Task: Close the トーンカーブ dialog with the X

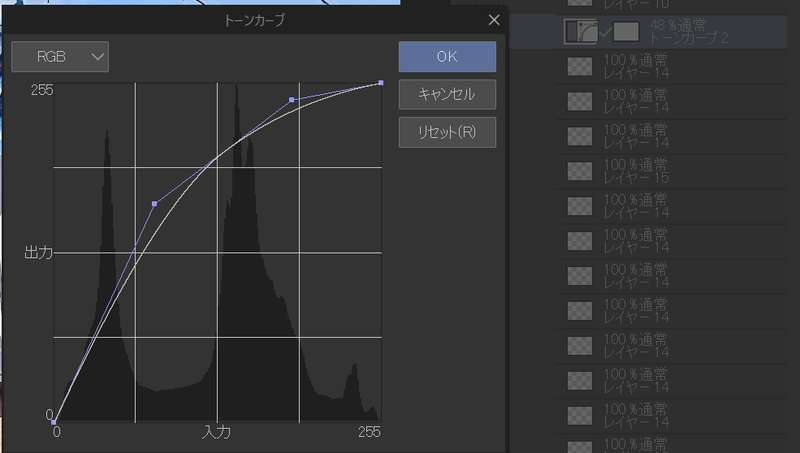Action: (494, 20)
